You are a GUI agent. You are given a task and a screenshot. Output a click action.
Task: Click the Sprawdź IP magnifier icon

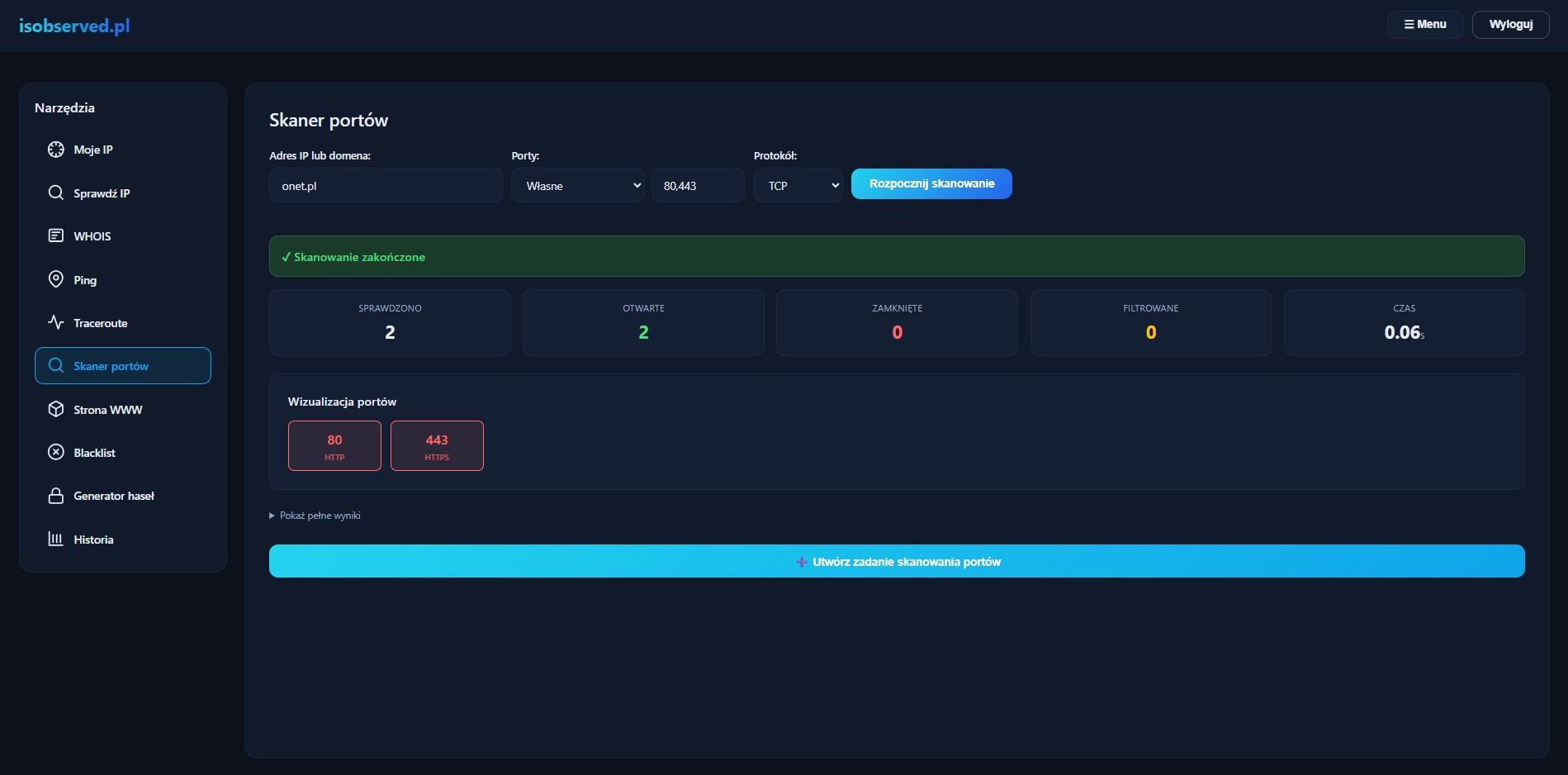pos(56,193)
